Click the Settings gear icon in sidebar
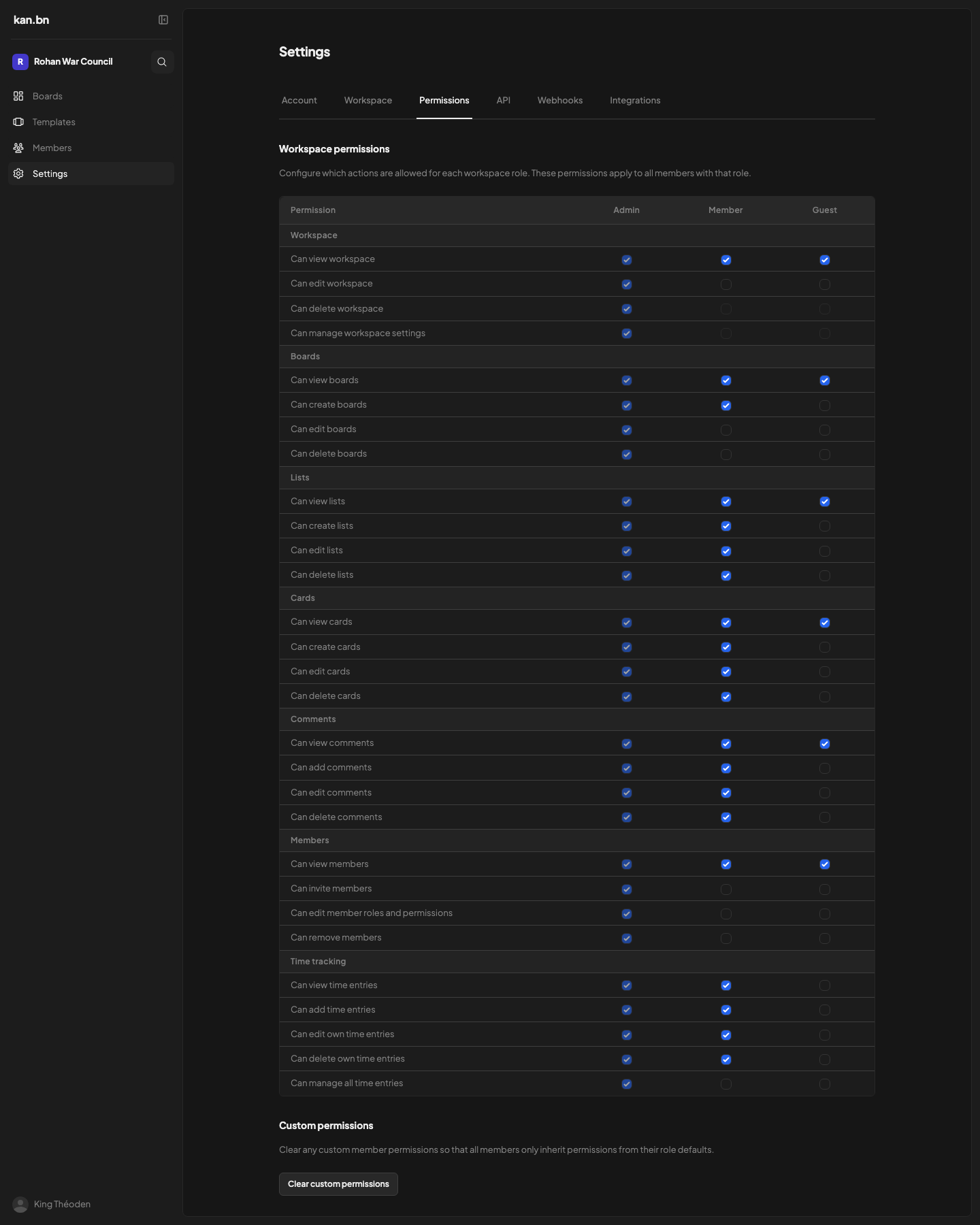Image resolution: width=980 pixels, height=1225 pixels. click(x=18, y=174)
